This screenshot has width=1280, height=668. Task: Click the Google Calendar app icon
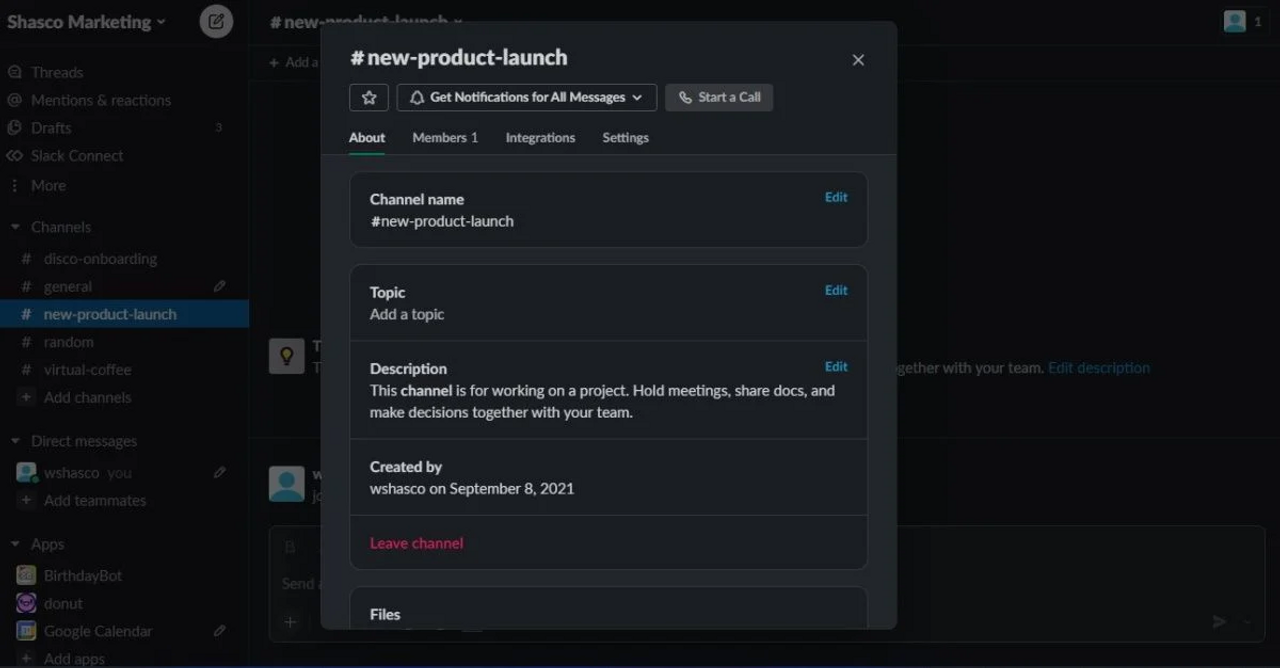coord(27,631)
